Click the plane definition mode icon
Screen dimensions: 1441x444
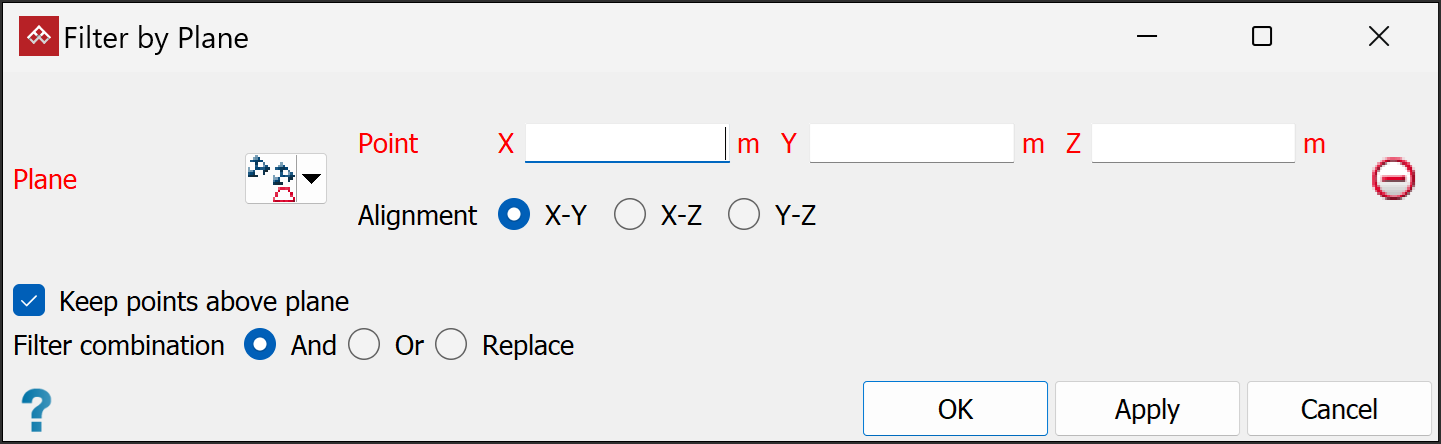(x=271, y=179)
